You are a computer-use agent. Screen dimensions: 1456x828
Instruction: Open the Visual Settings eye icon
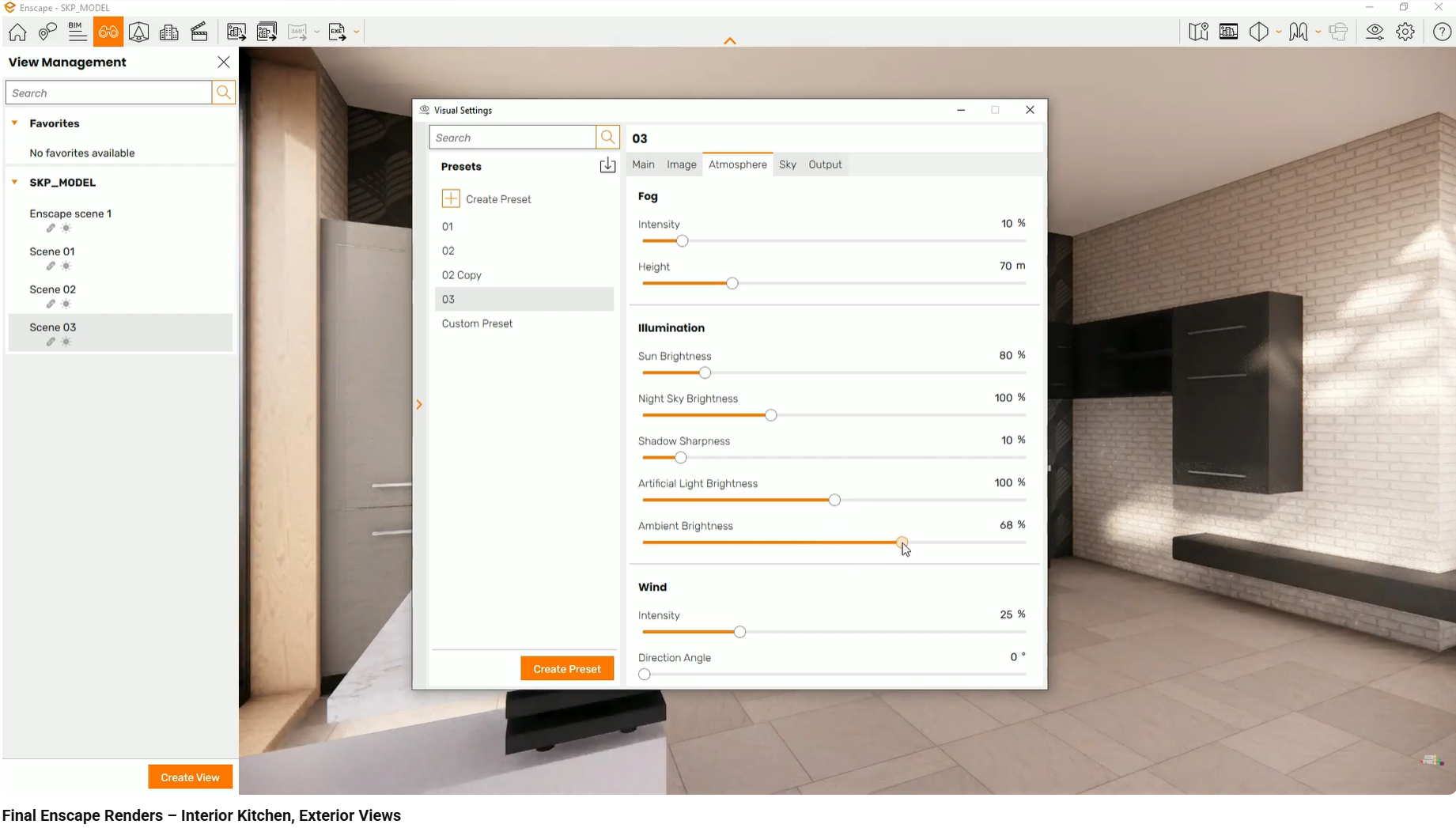coord(1375,32)
